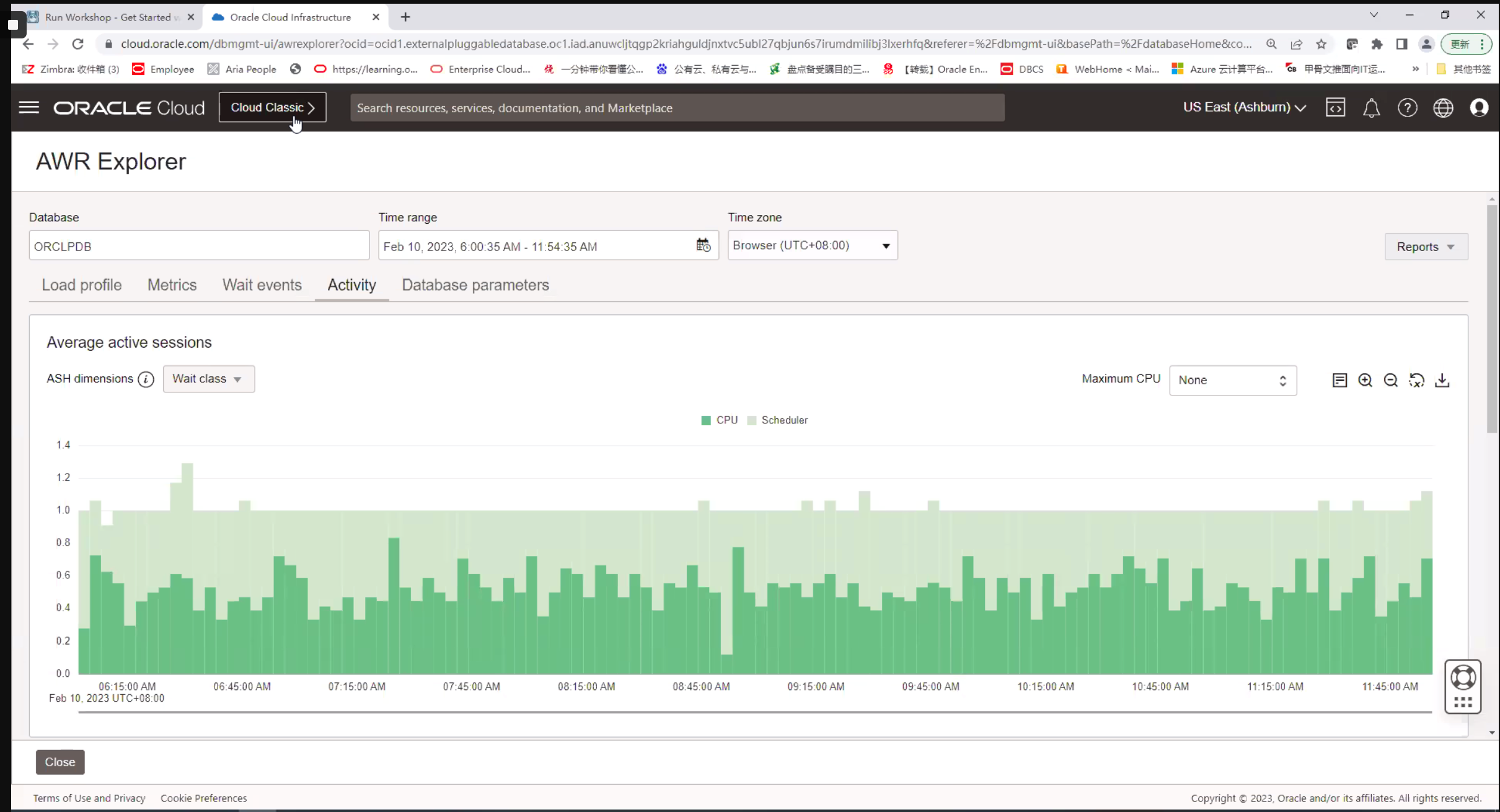
Task: Toggle CPU series in chart legend
Action: pyautogui.click(x=719, y=420)
